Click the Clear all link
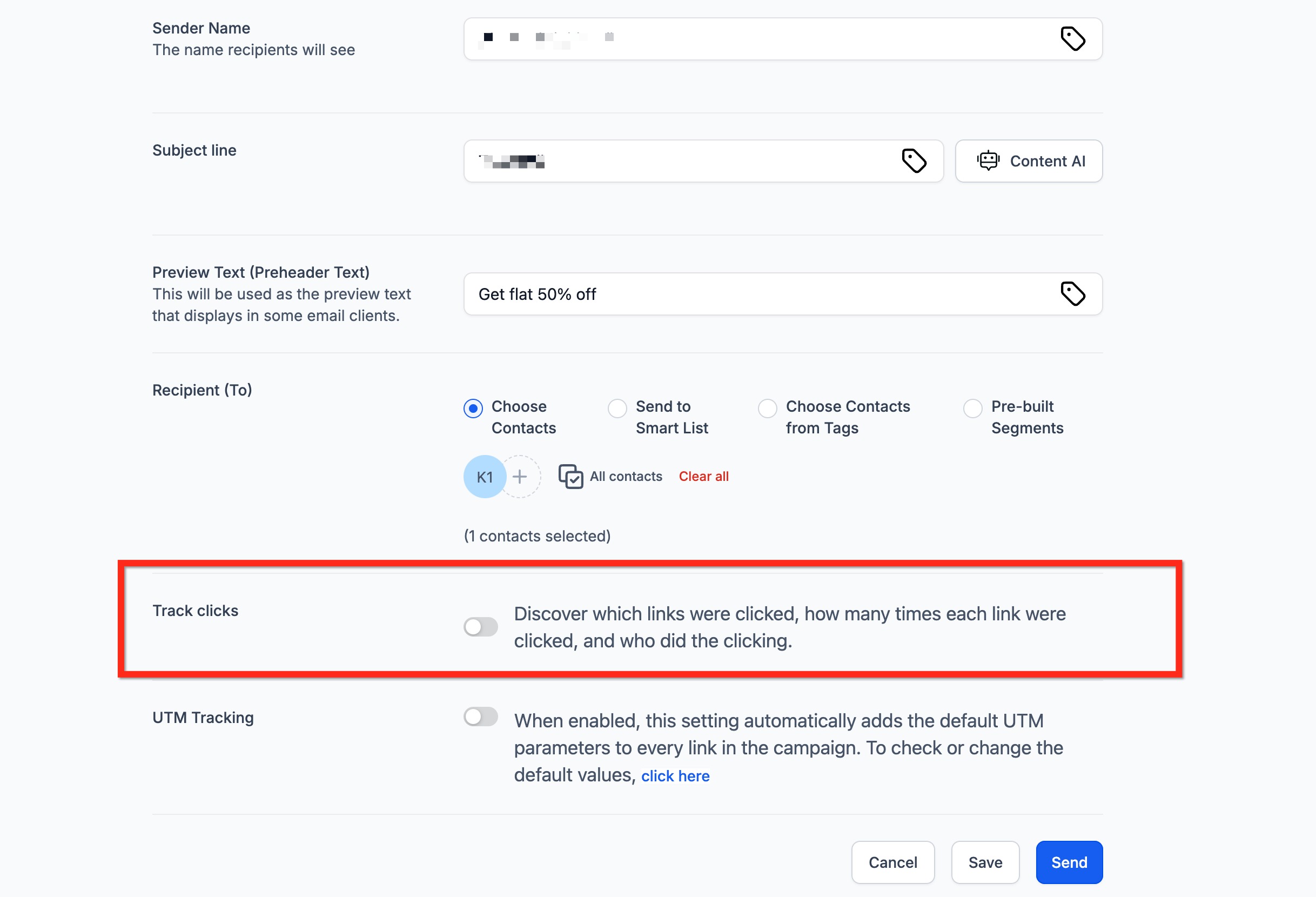The height and width of the screenshot is (897, 1316). (x=703, y=476)
